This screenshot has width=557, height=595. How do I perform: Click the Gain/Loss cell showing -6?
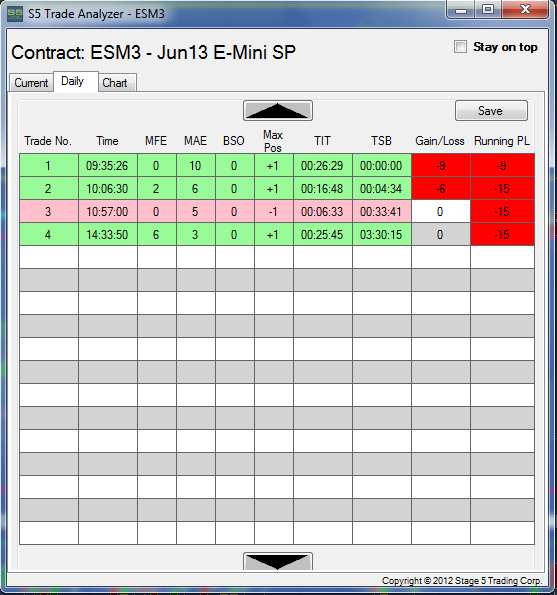[x=441, y=189]
